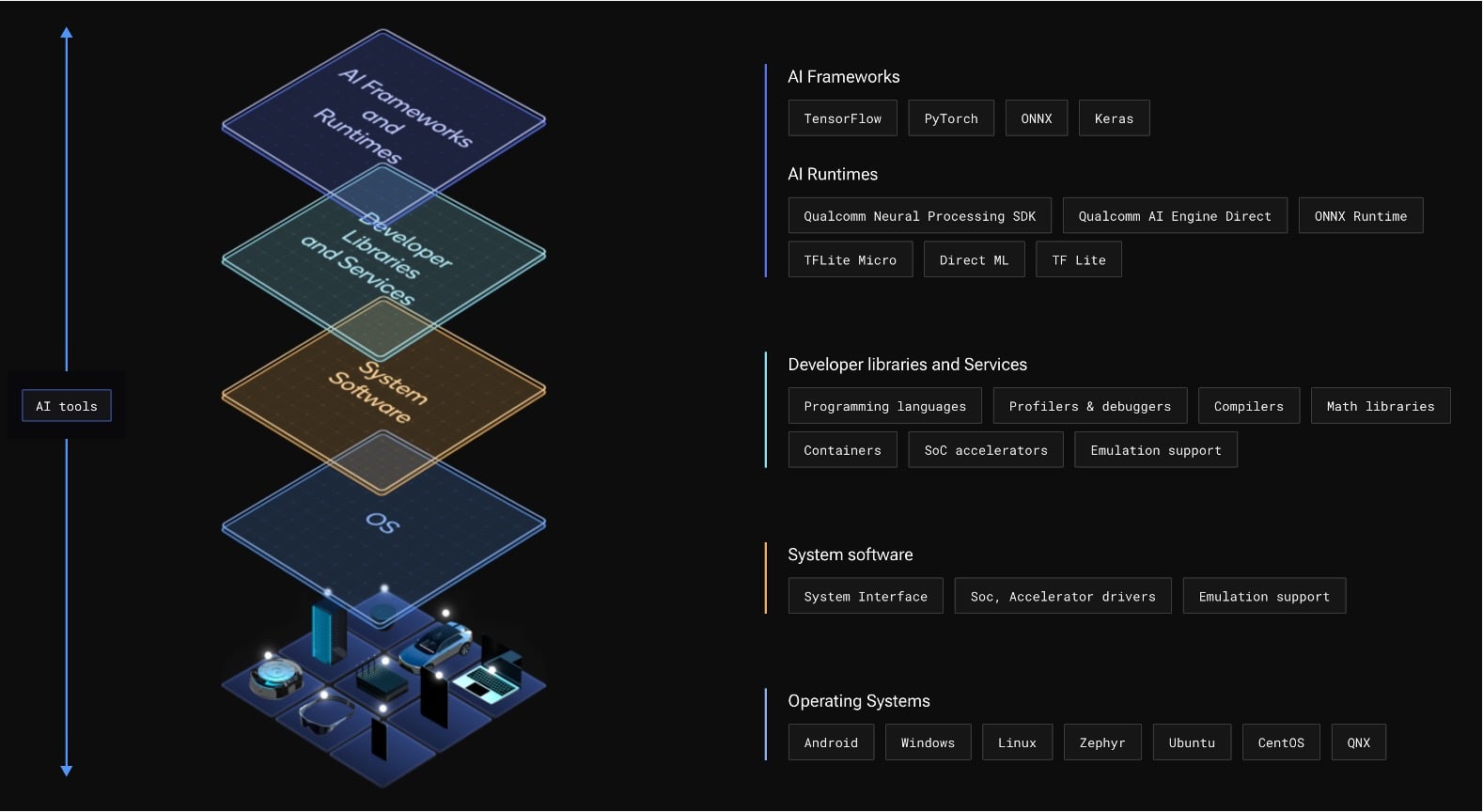Click the Android operating system chip

[x=831, y=742]
